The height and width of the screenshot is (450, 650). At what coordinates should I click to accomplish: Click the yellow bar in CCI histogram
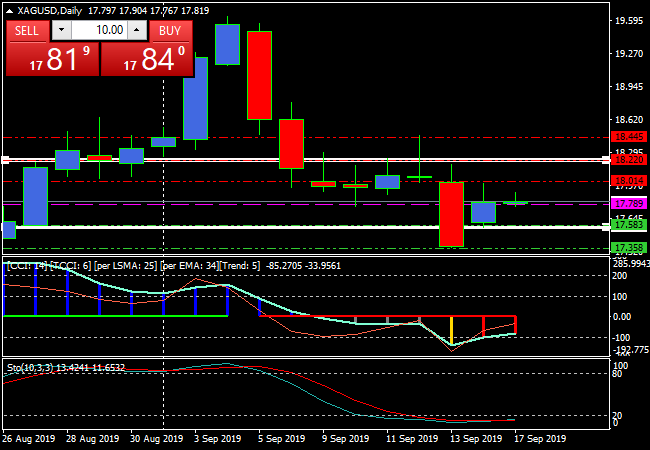451,331
